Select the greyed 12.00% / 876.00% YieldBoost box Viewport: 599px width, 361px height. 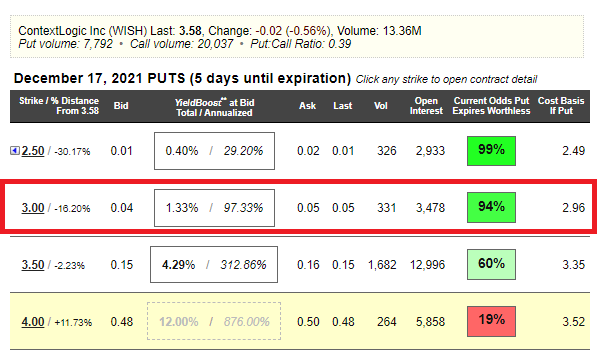(214, 321)
